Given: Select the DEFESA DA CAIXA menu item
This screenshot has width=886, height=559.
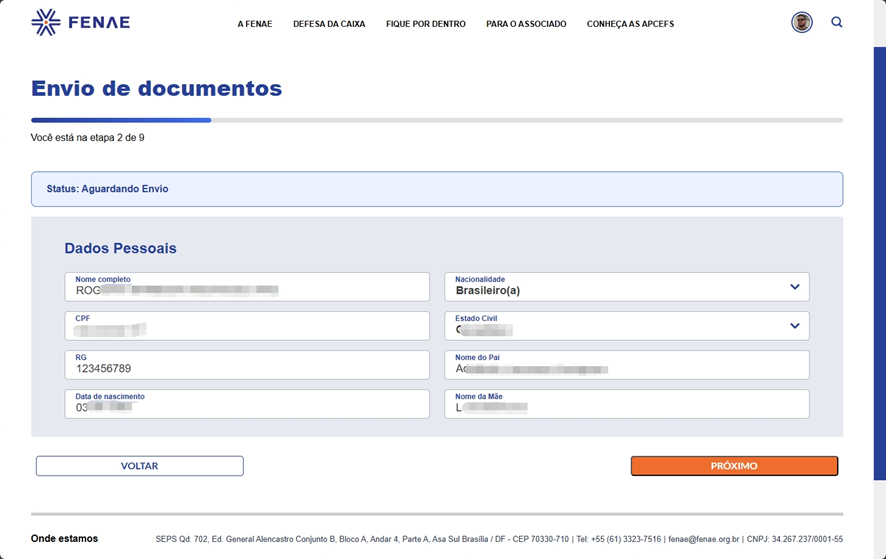Looking at the screenshot, I should click(x=329, y=24).
